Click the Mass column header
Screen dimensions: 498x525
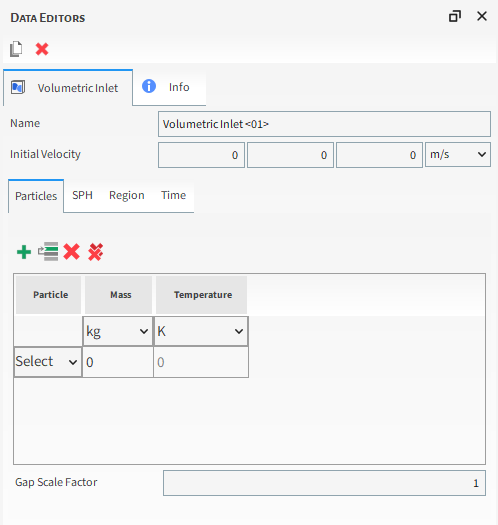pyautogui.click(x=118, y=295)
